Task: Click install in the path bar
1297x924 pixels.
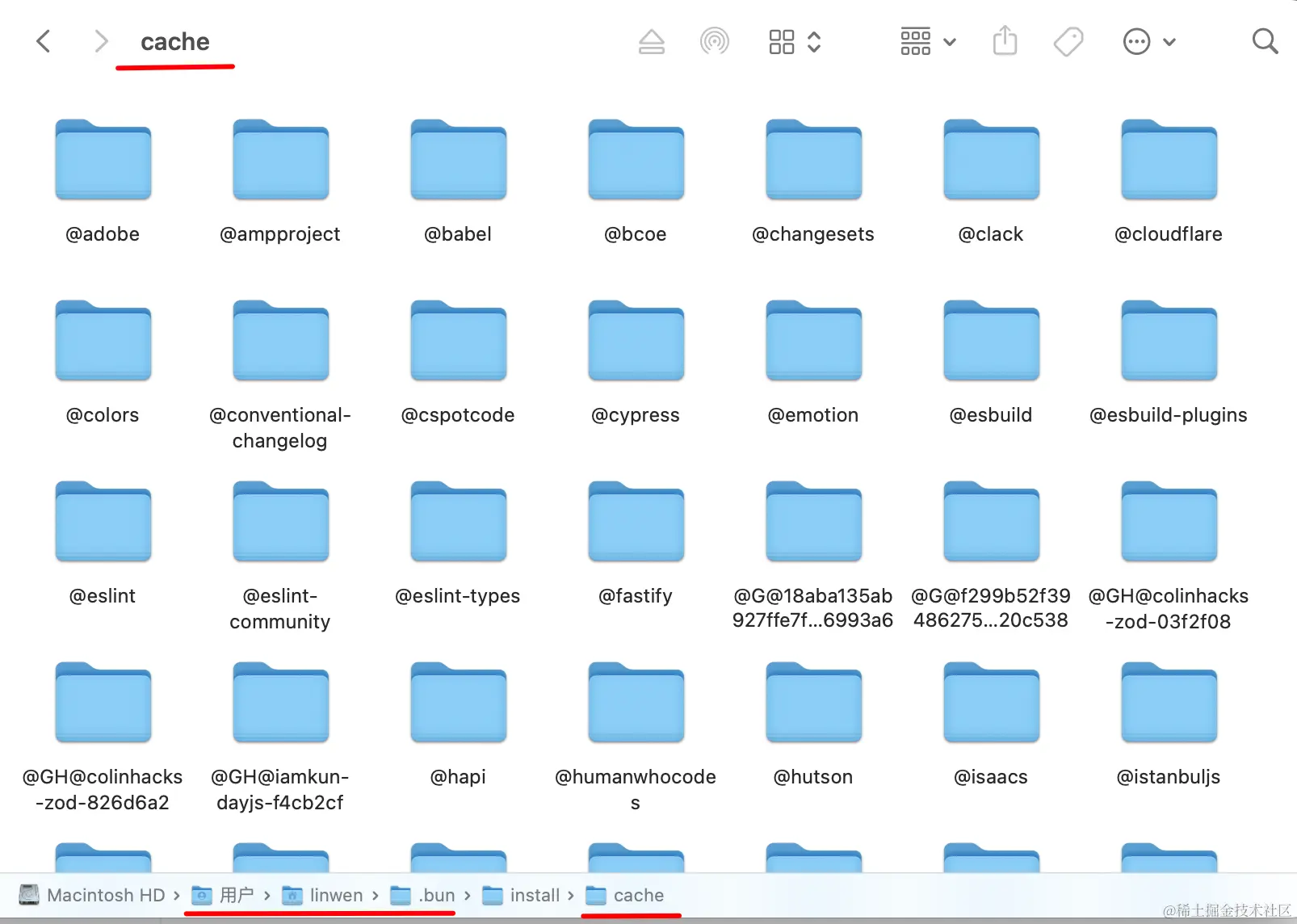Action: [521, 895]
